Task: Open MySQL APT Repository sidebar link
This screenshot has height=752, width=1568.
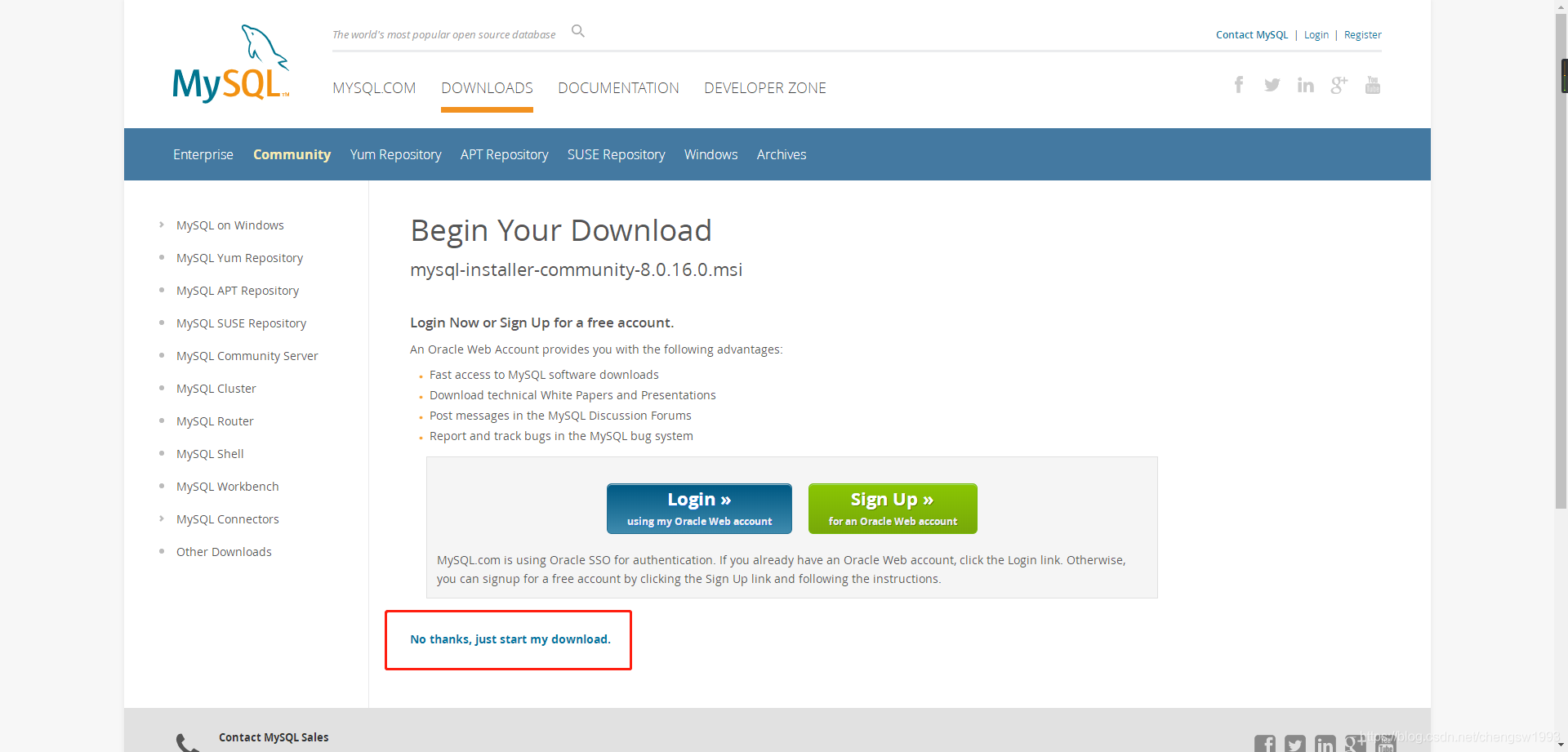Action: click(238, 291)
